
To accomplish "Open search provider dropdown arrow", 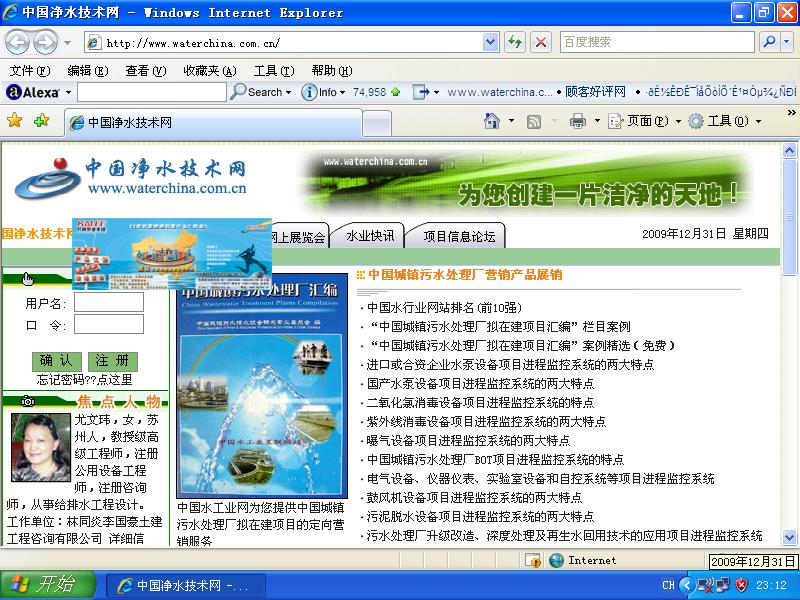I will pyautogui.click(x=786, y=42).
